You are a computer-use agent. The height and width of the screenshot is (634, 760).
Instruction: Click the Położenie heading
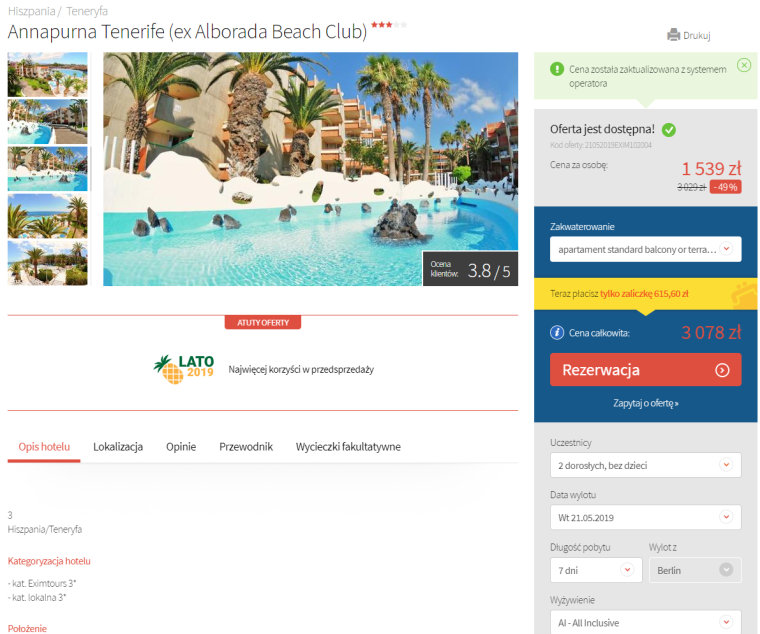point(27,628)
